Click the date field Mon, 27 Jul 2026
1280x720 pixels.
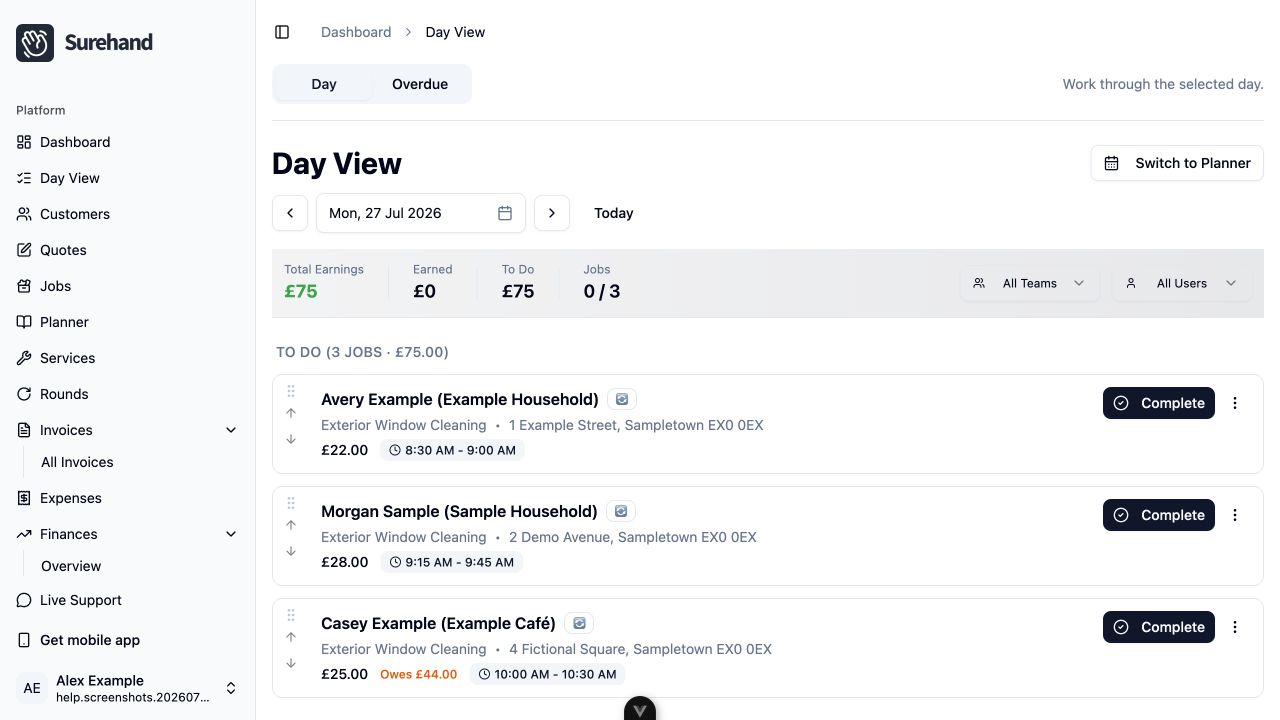421,213
